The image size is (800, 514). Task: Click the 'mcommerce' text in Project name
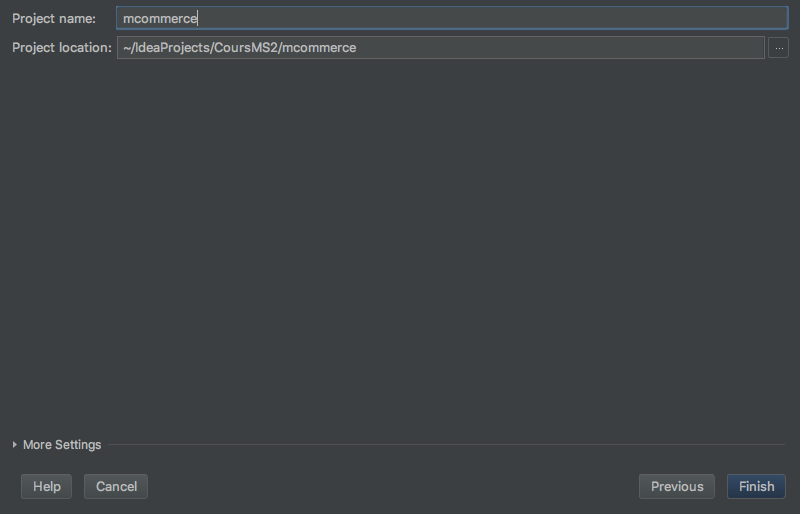pyautogui.click(x=160, y=18)
